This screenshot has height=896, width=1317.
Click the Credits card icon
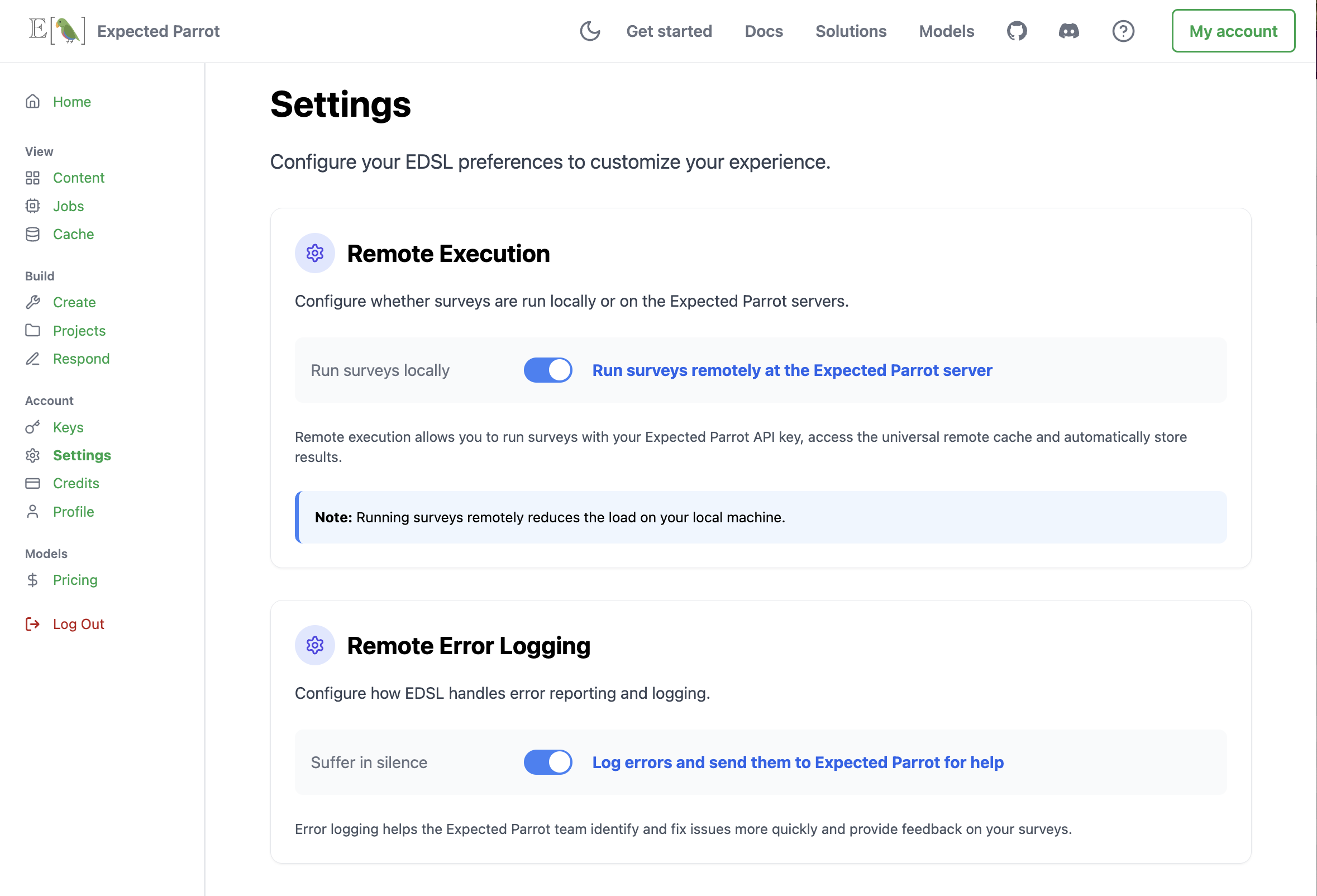[x=33, y=483]
